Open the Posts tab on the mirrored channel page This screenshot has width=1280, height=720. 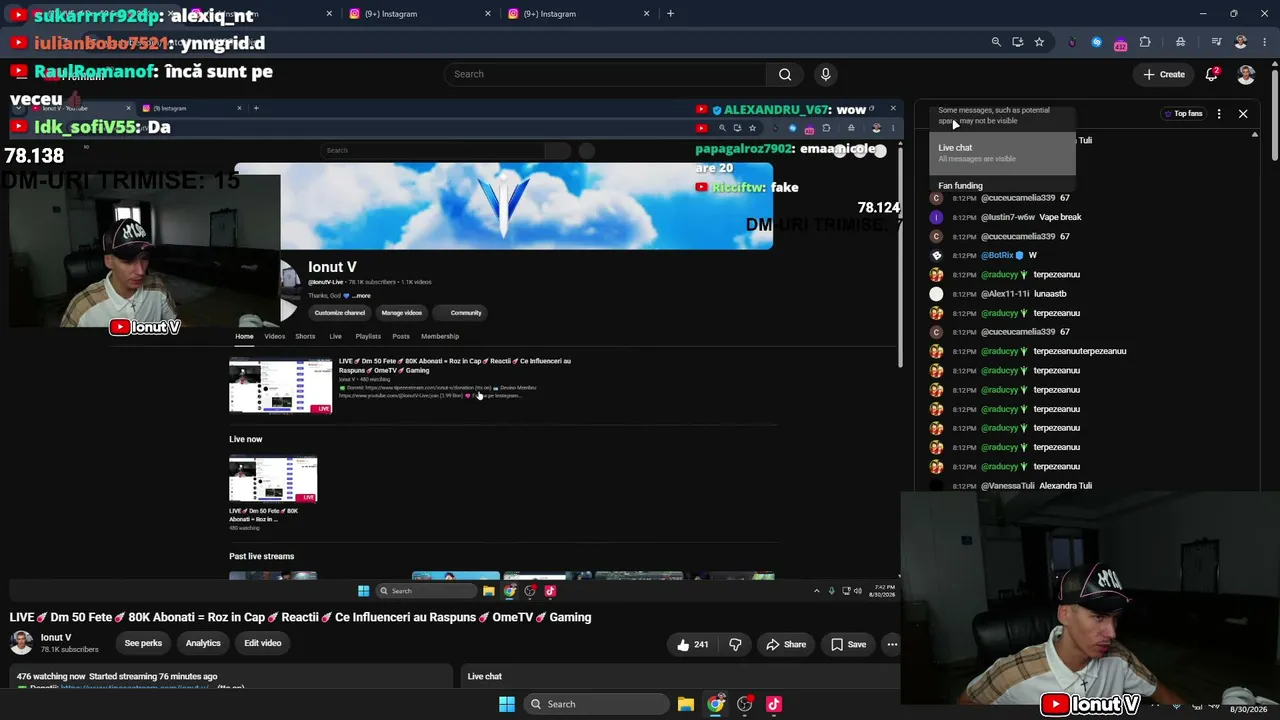(x=401, y=336)
